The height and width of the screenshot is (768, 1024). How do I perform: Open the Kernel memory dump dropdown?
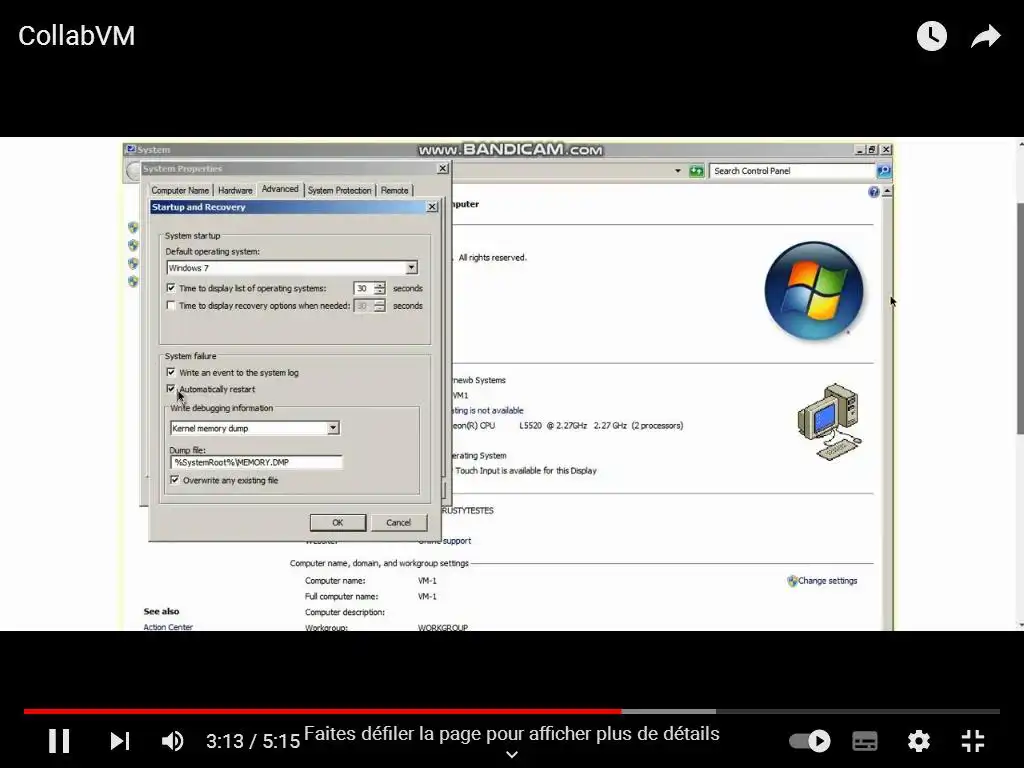pyautogui.click(x=333, y=428)
